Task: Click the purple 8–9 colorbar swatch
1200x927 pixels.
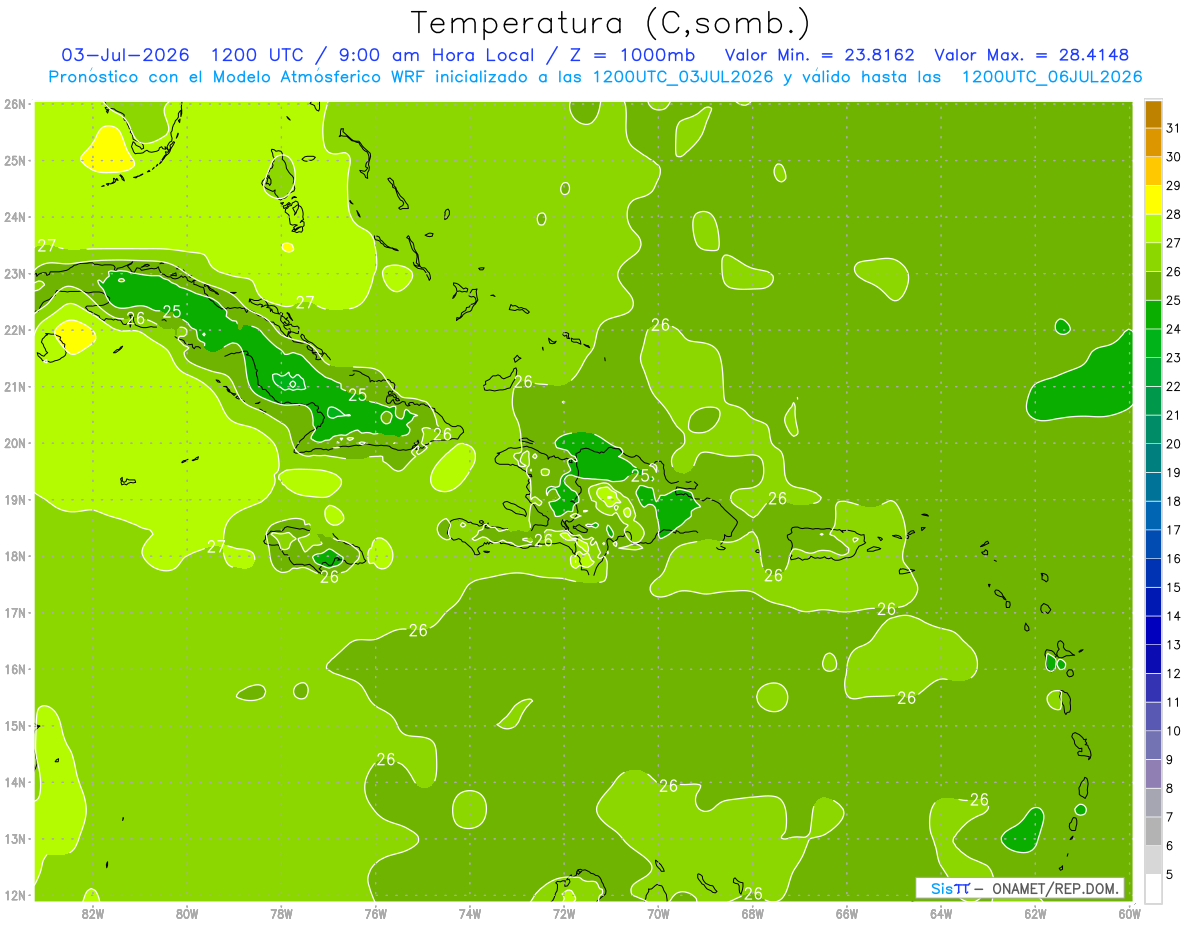Action: pyautogui.click(x=1153, y=774)
